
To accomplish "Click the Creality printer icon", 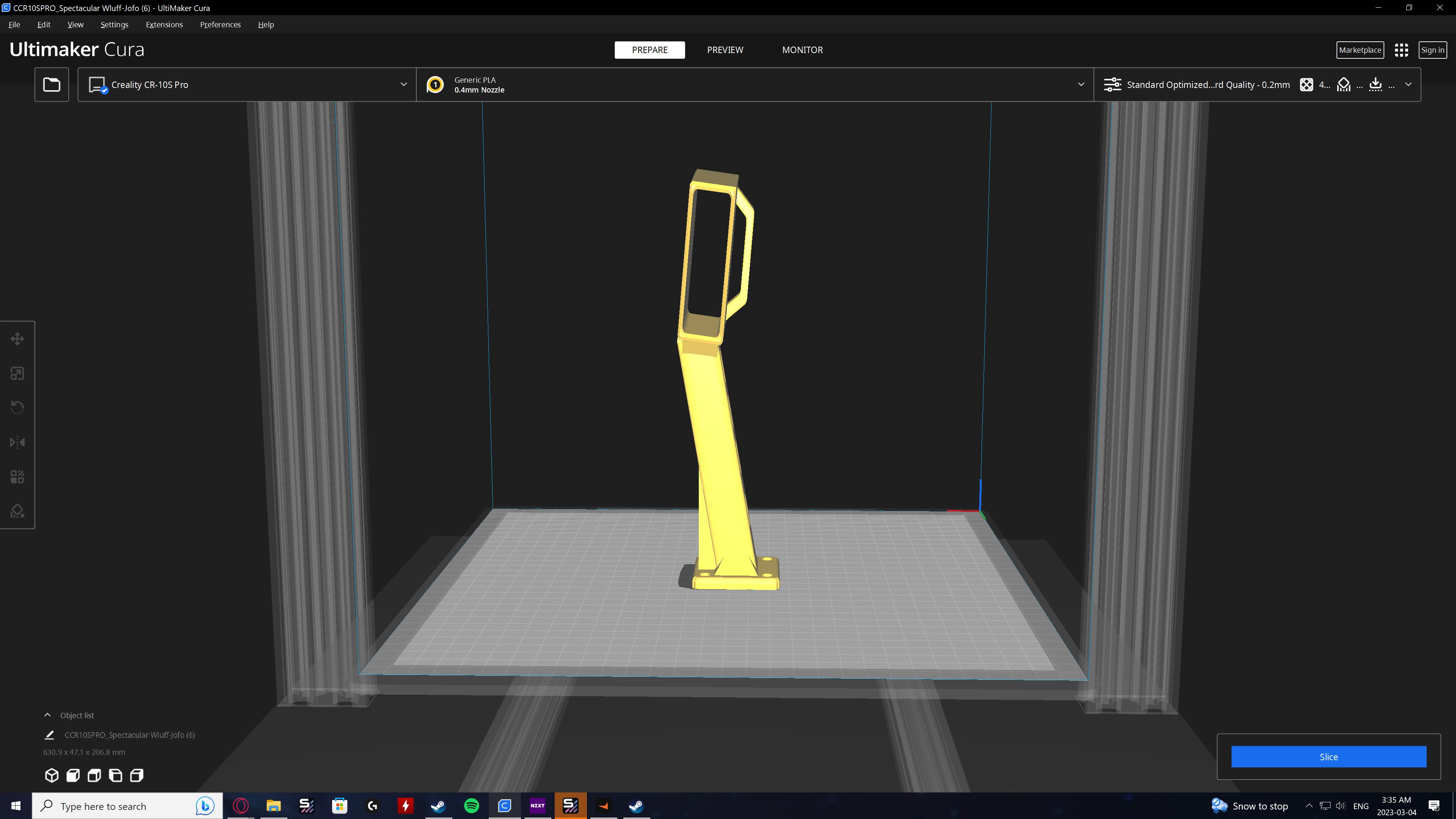I will [98, 85].
